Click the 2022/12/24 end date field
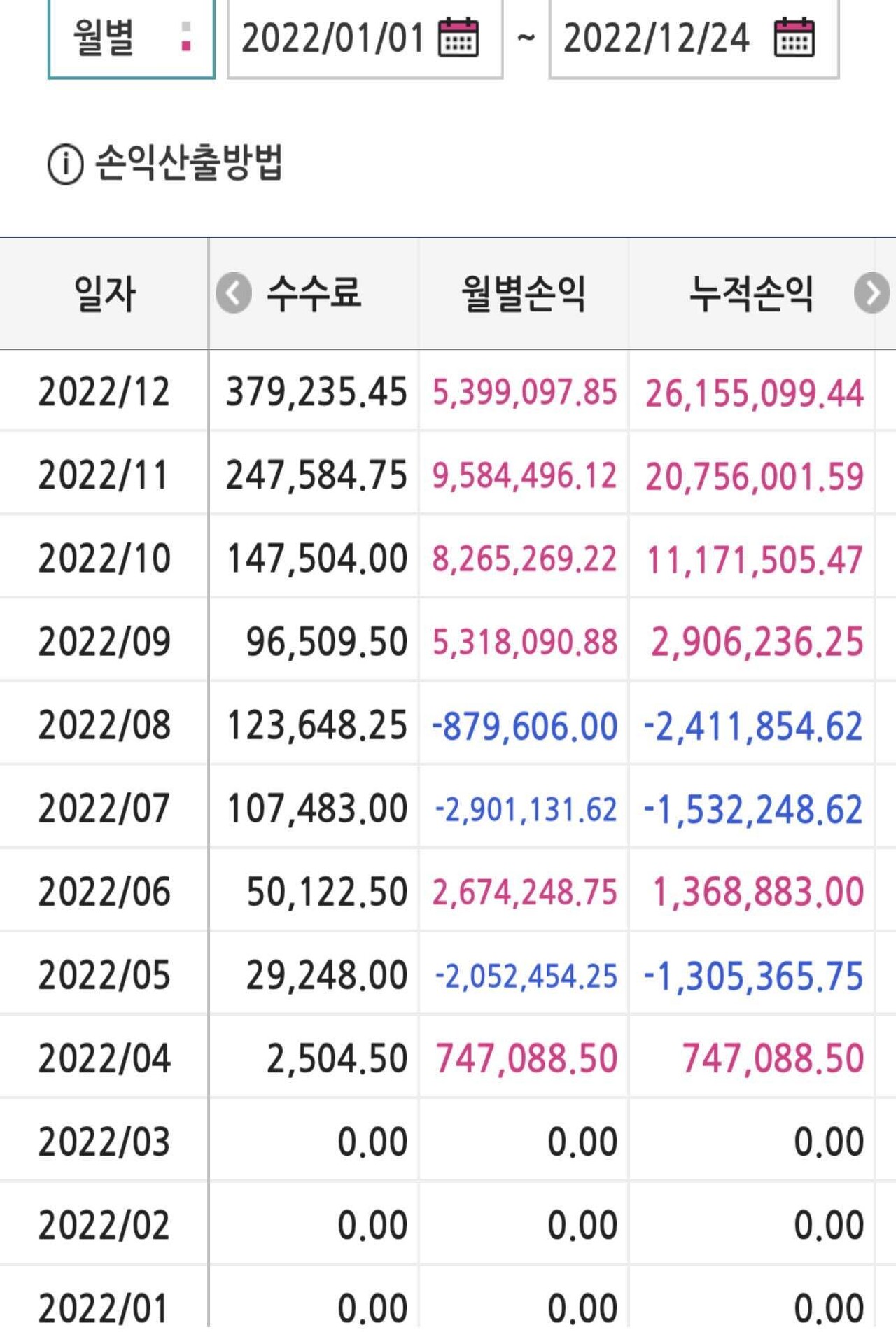The width and height of the screenshot is (896, 1332). pyautogui.click(x=656, y=38)
